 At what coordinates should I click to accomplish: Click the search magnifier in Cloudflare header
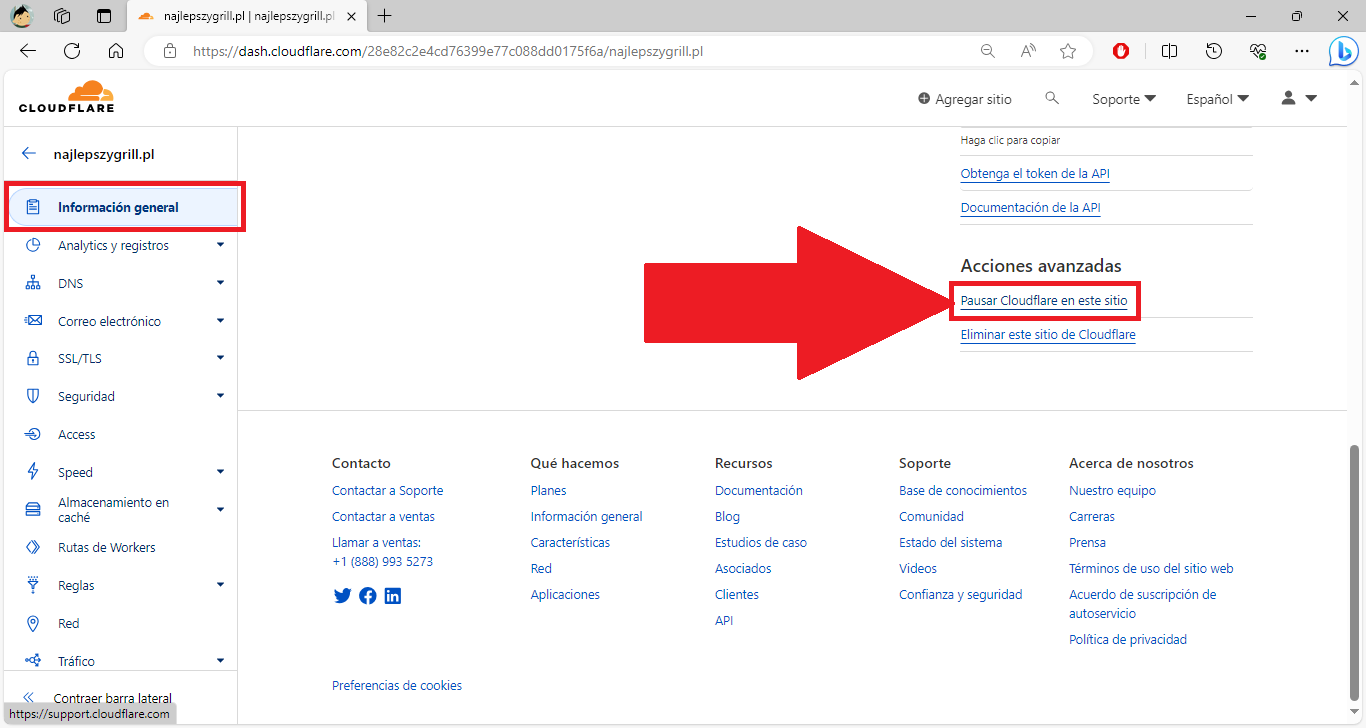click(1052, 98)
